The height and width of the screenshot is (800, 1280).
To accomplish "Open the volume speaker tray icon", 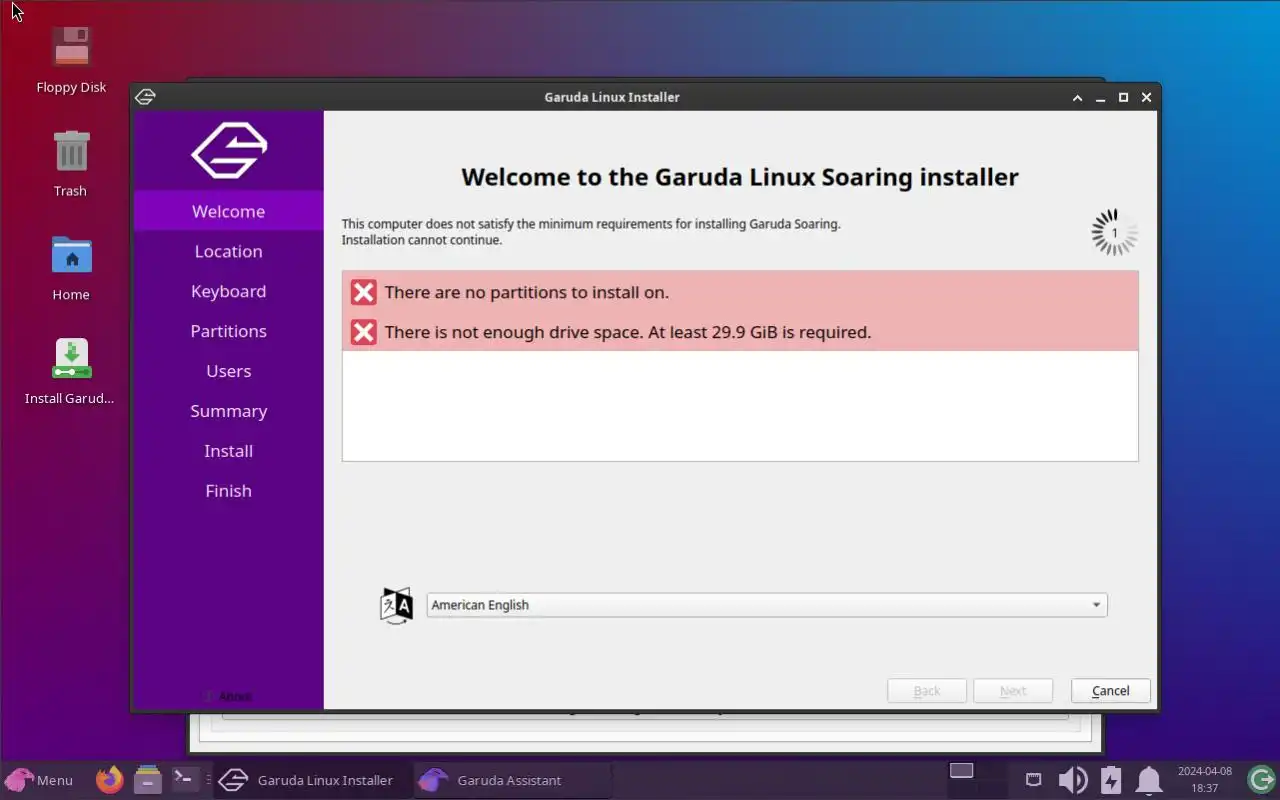I will [x=1072, y=779].
